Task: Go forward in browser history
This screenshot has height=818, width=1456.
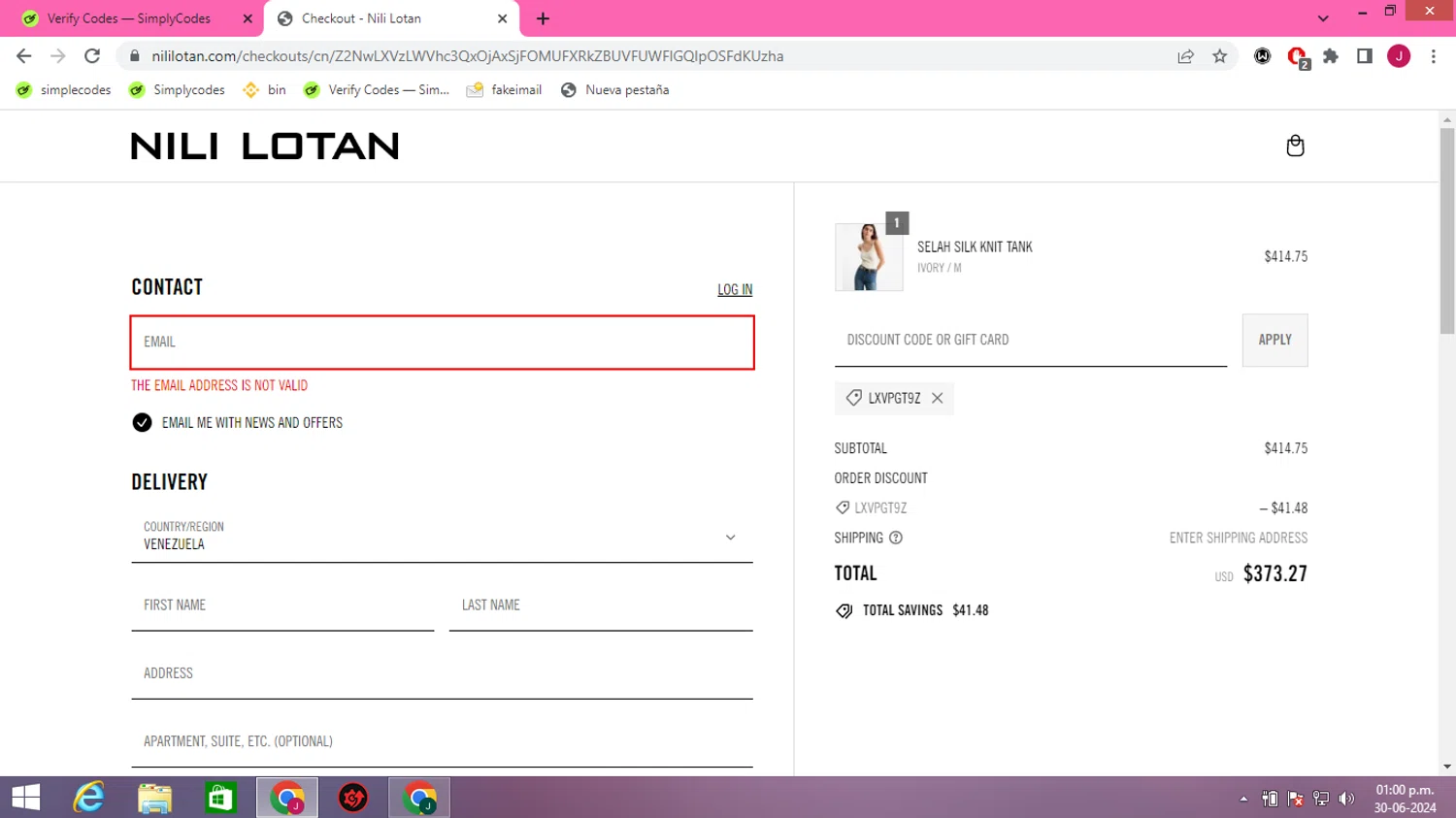Action: pos(58,56)
